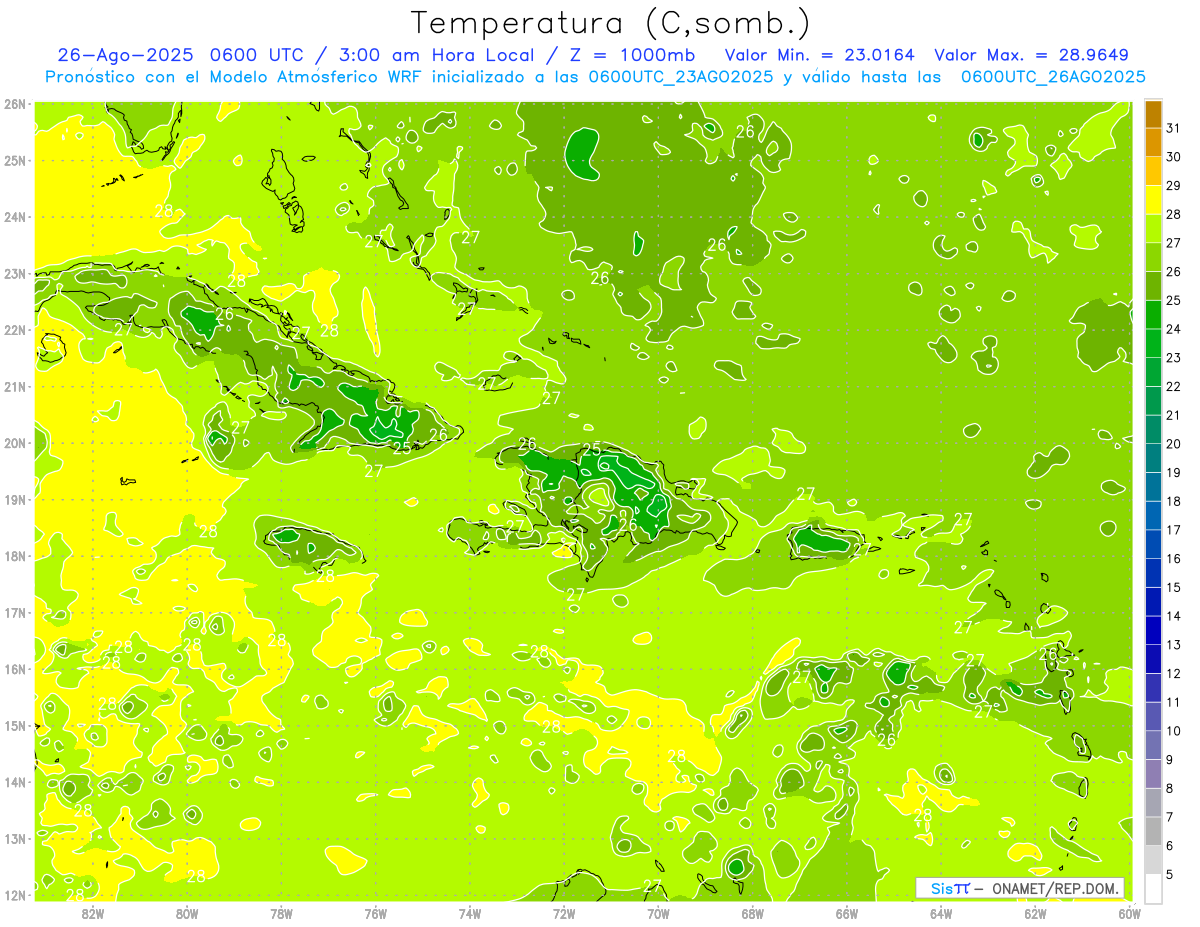Image resolution: width=1200 pixels, height=927 pixels.
Task: Click the '64W' longitude axis label
Action: click(941, 912)
